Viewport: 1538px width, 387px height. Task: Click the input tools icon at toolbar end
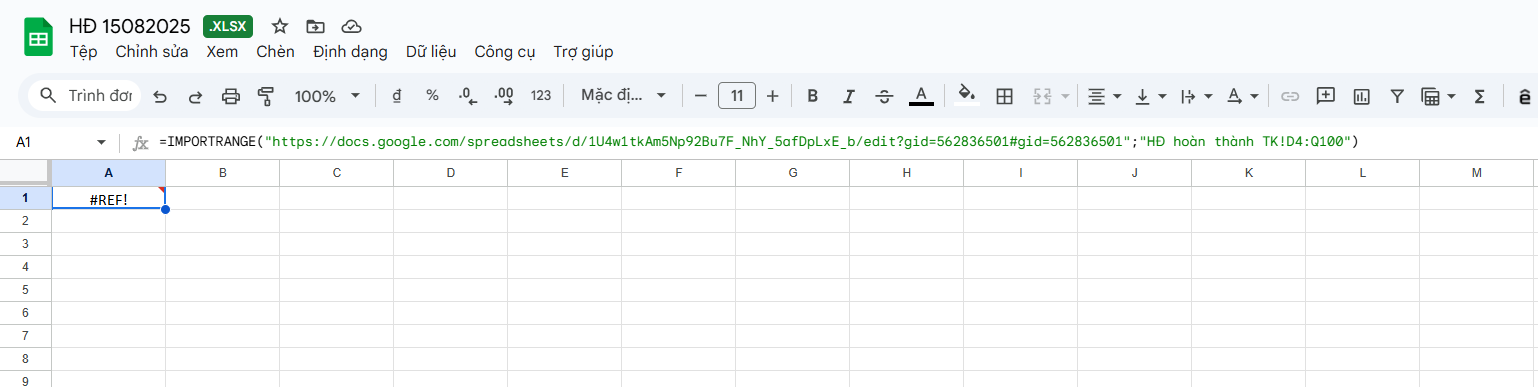click(1525, 96)
